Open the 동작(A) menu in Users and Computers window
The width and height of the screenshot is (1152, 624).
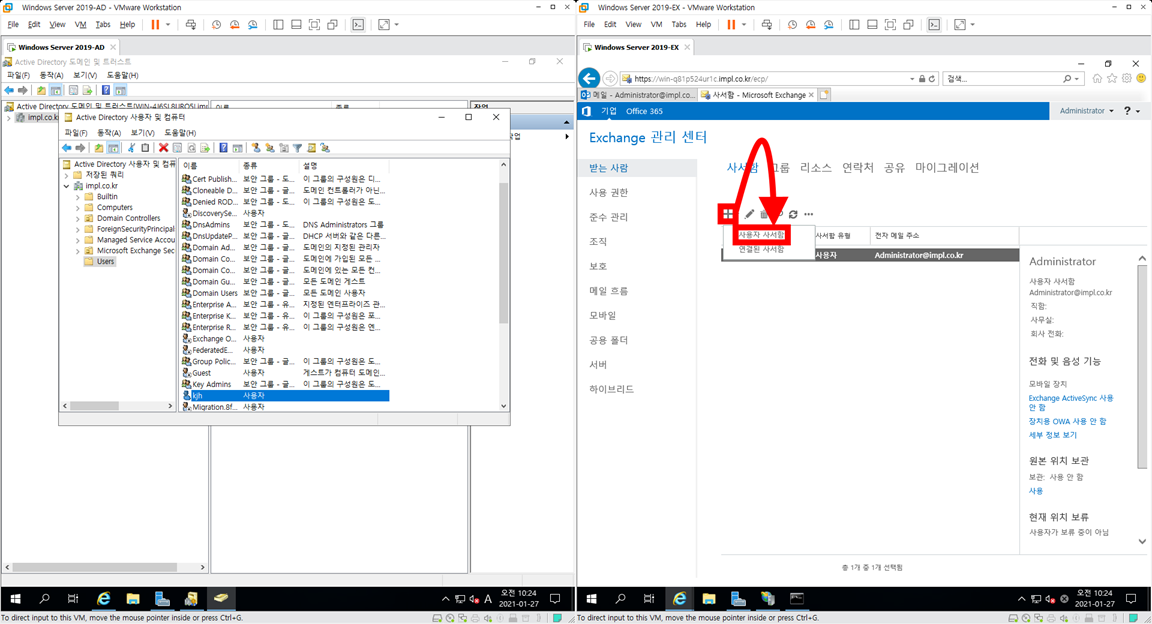tap(109, 133)
